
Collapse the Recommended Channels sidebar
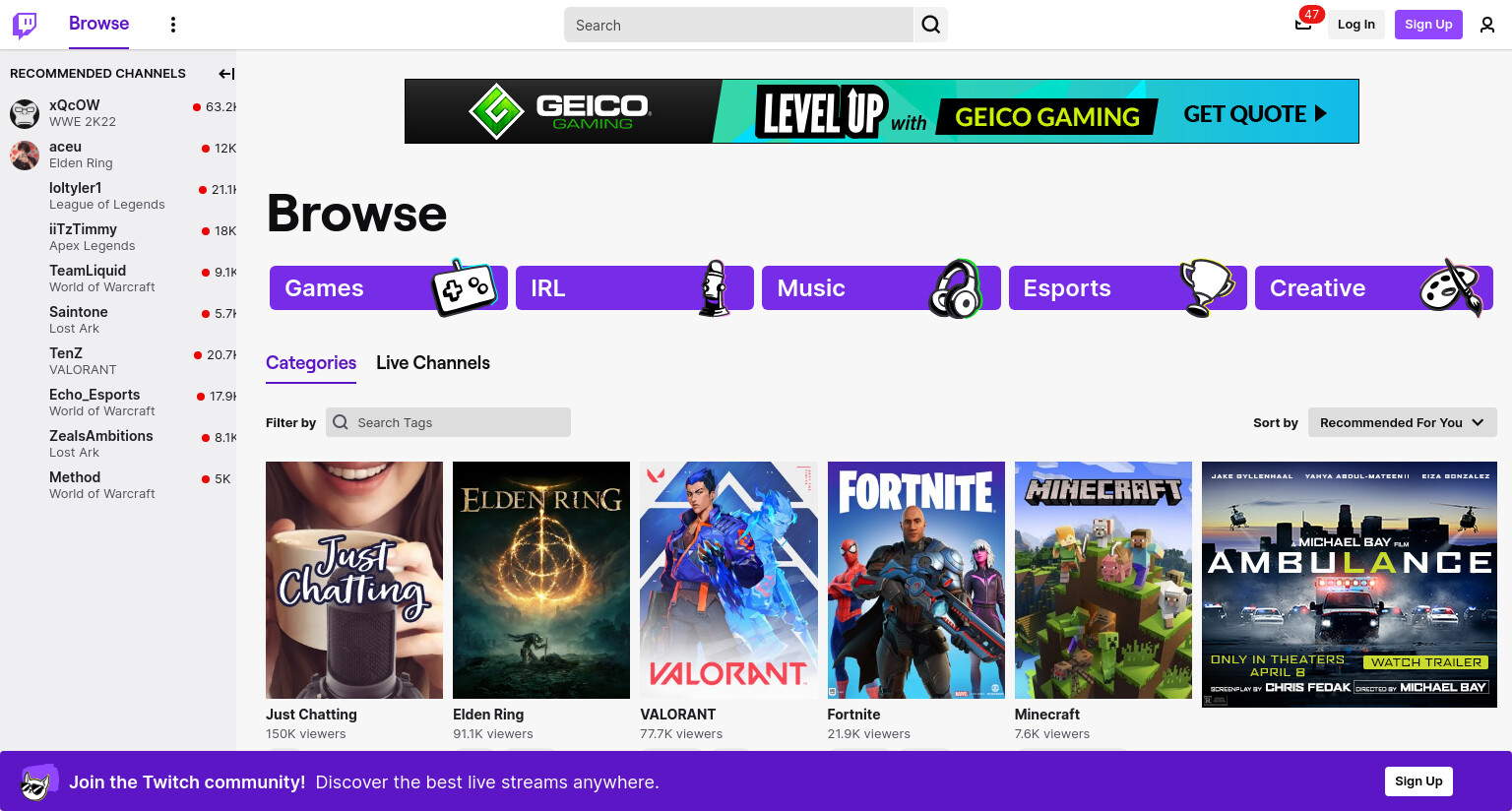click(226, 74)
